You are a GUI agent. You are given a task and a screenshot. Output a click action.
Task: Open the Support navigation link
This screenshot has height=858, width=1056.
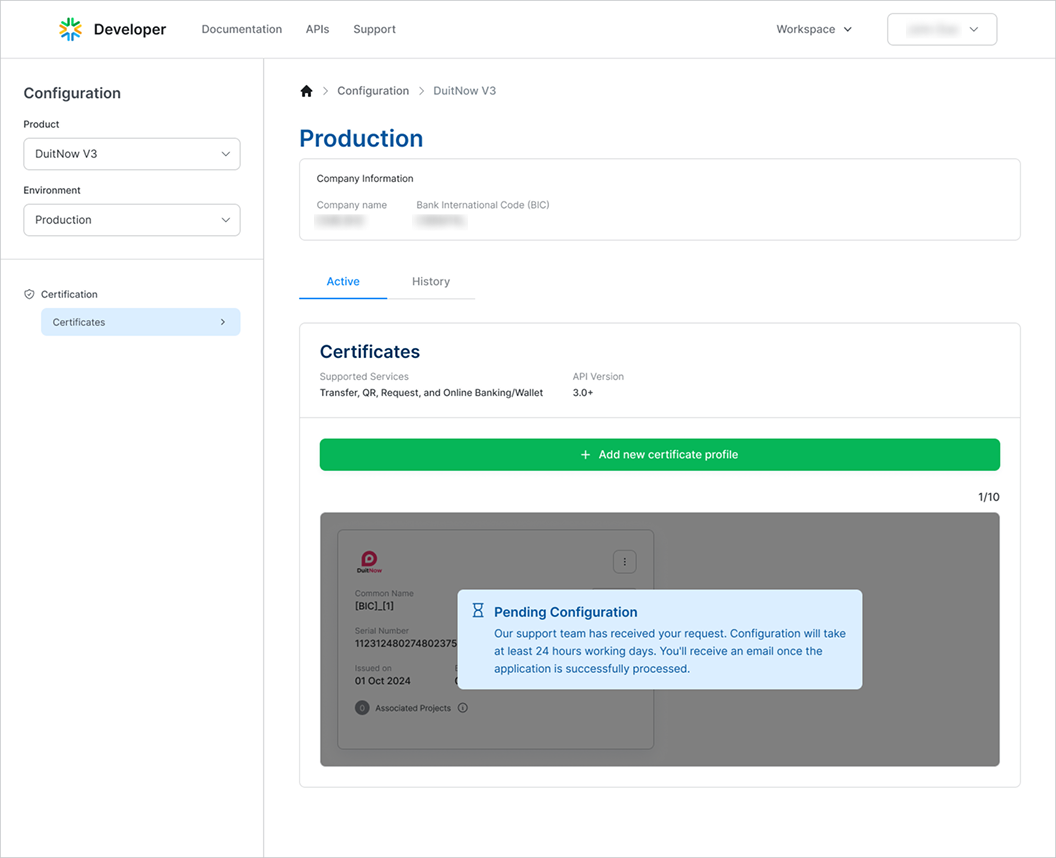[374, 30]
